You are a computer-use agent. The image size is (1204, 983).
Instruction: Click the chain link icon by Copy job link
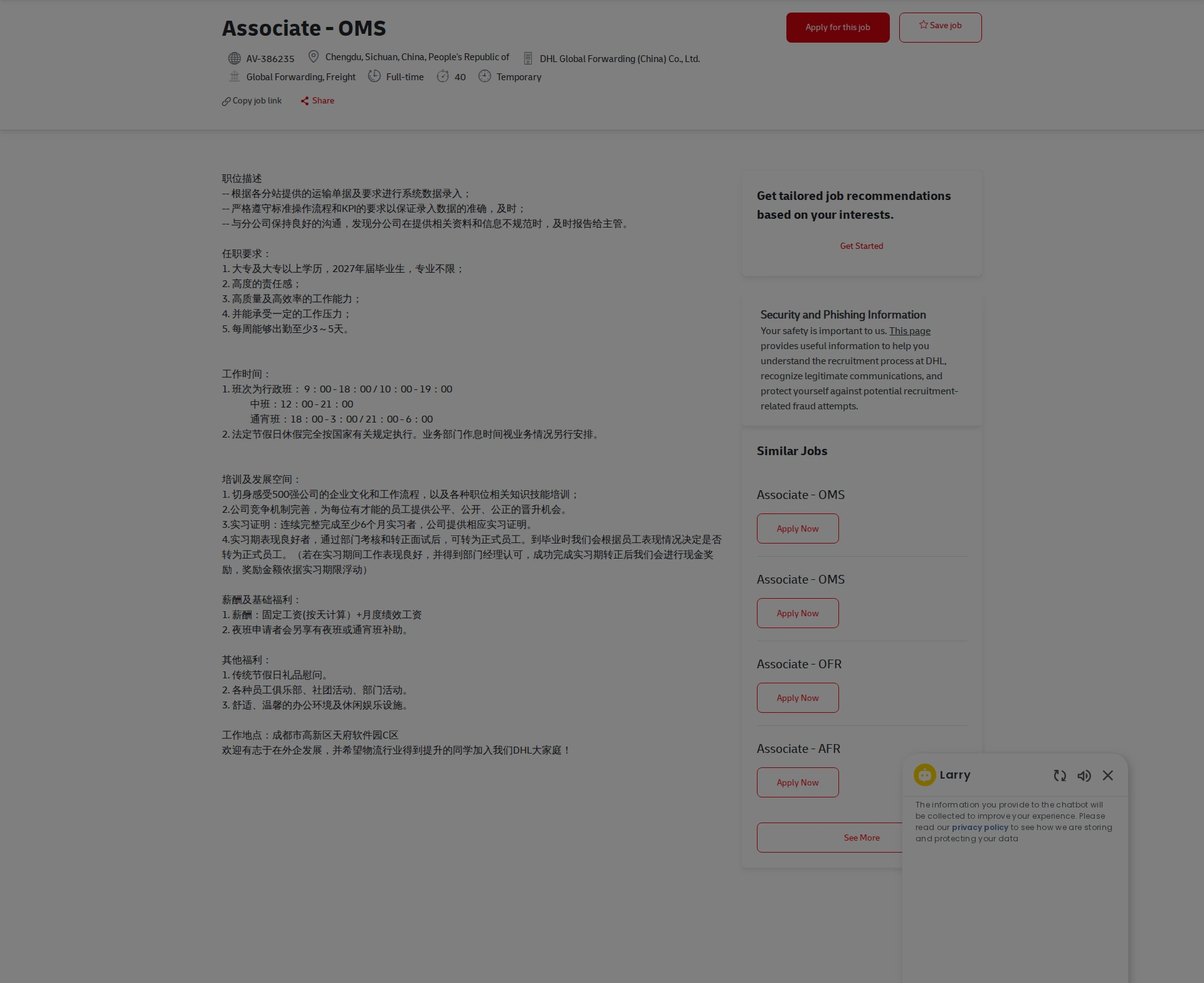226,101
